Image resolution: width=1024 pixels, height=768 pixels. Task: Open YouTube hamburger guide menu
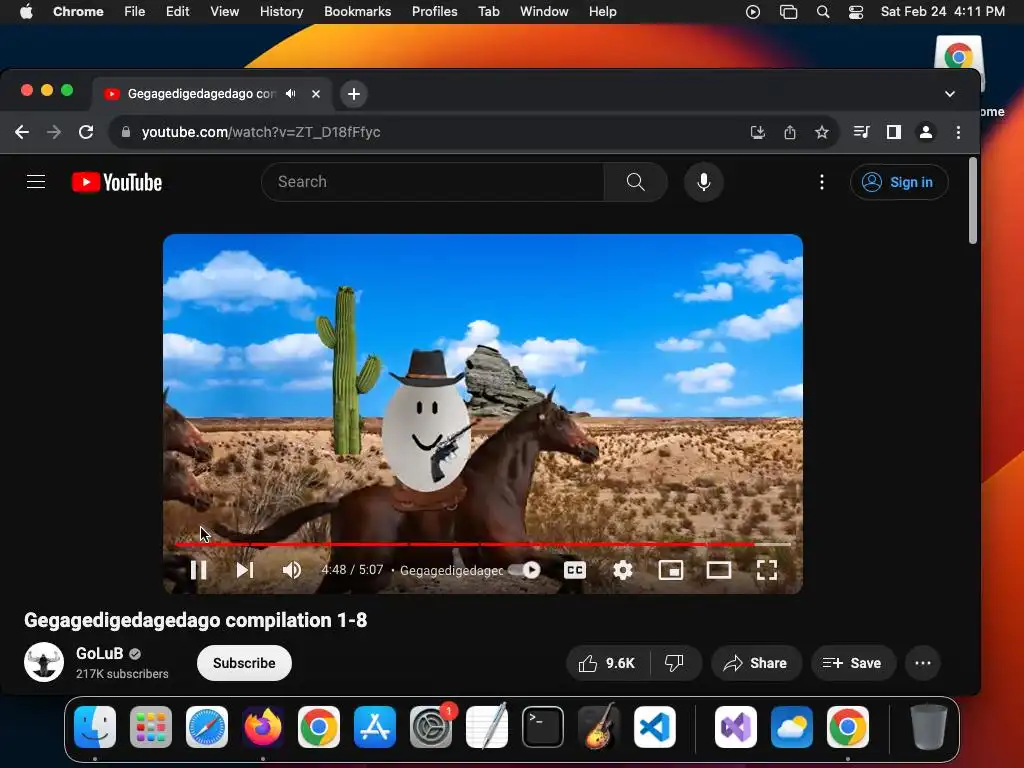pos(36,182)
